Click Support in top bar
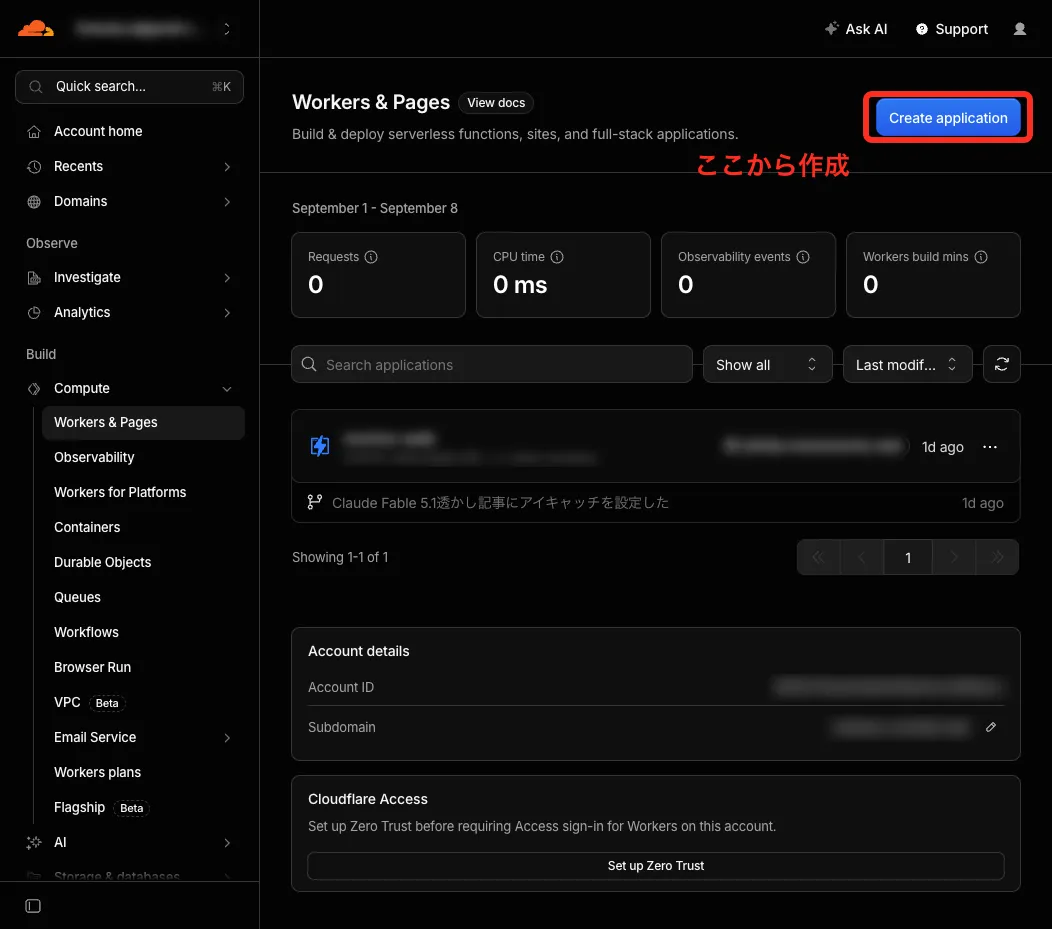 coord(952,29)
